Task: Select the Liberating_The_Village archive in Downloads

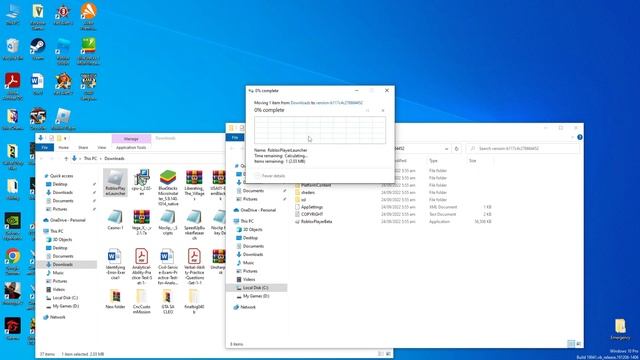Action: tap(194, 185)
